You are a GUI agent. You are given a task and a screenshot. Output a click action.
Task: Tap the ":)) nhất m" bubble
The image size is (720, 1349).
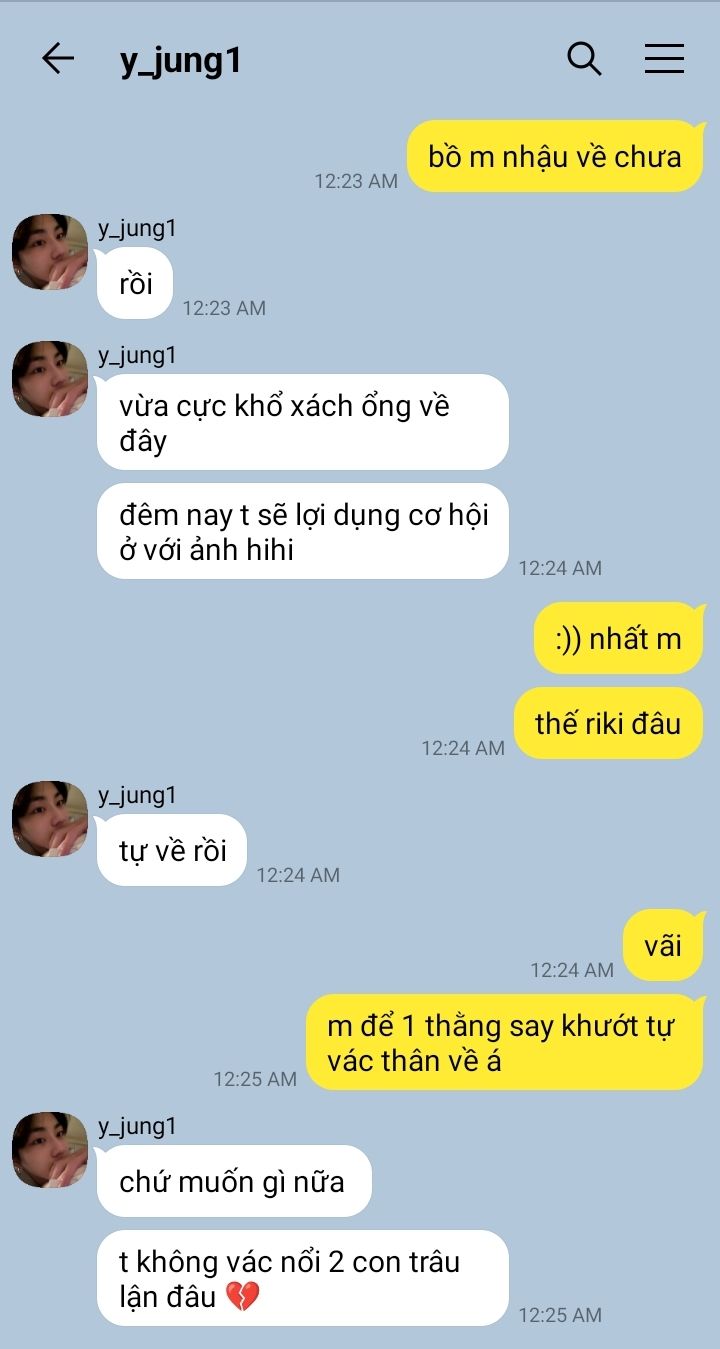[x=619, y=638]
